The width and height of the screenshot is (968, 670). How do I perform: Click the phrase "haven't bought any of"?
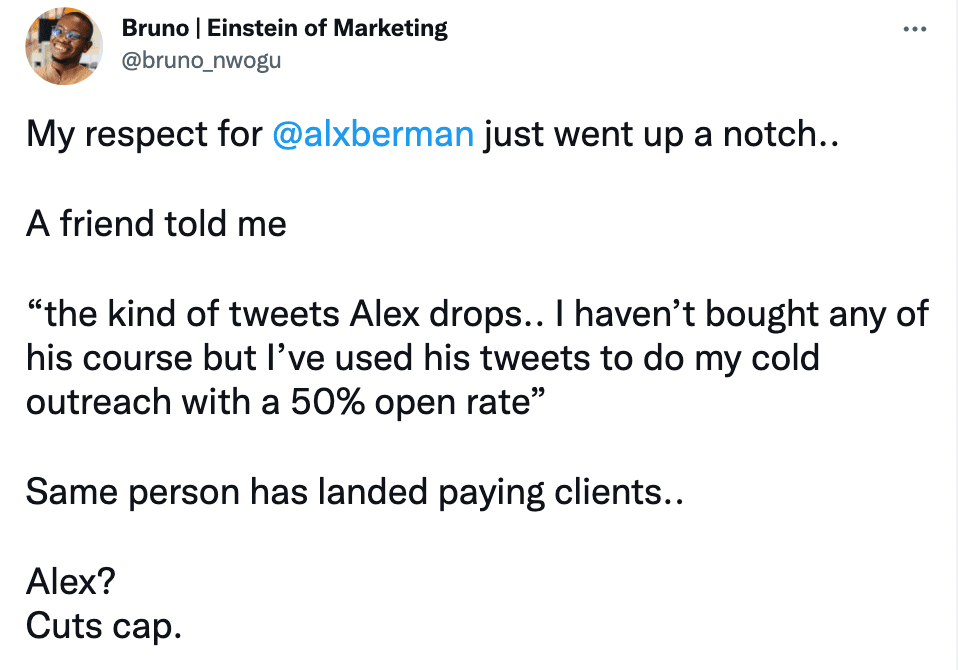pos(751,313)
